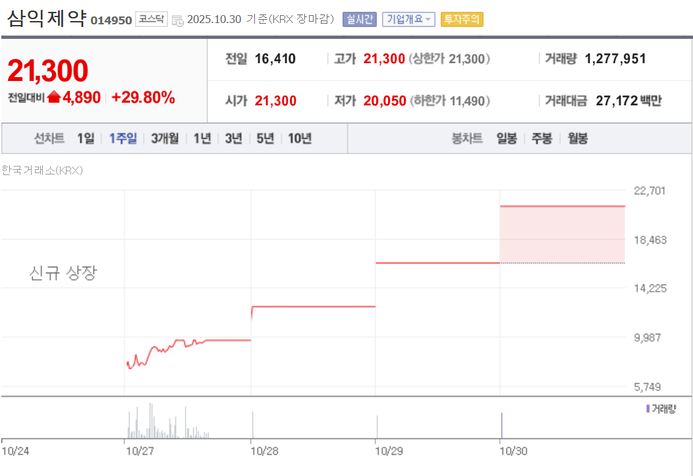The height and width of the screenshot is (476, 693).
Task: Switch chart to 1년 range
Action: click(x=202, y=139)
